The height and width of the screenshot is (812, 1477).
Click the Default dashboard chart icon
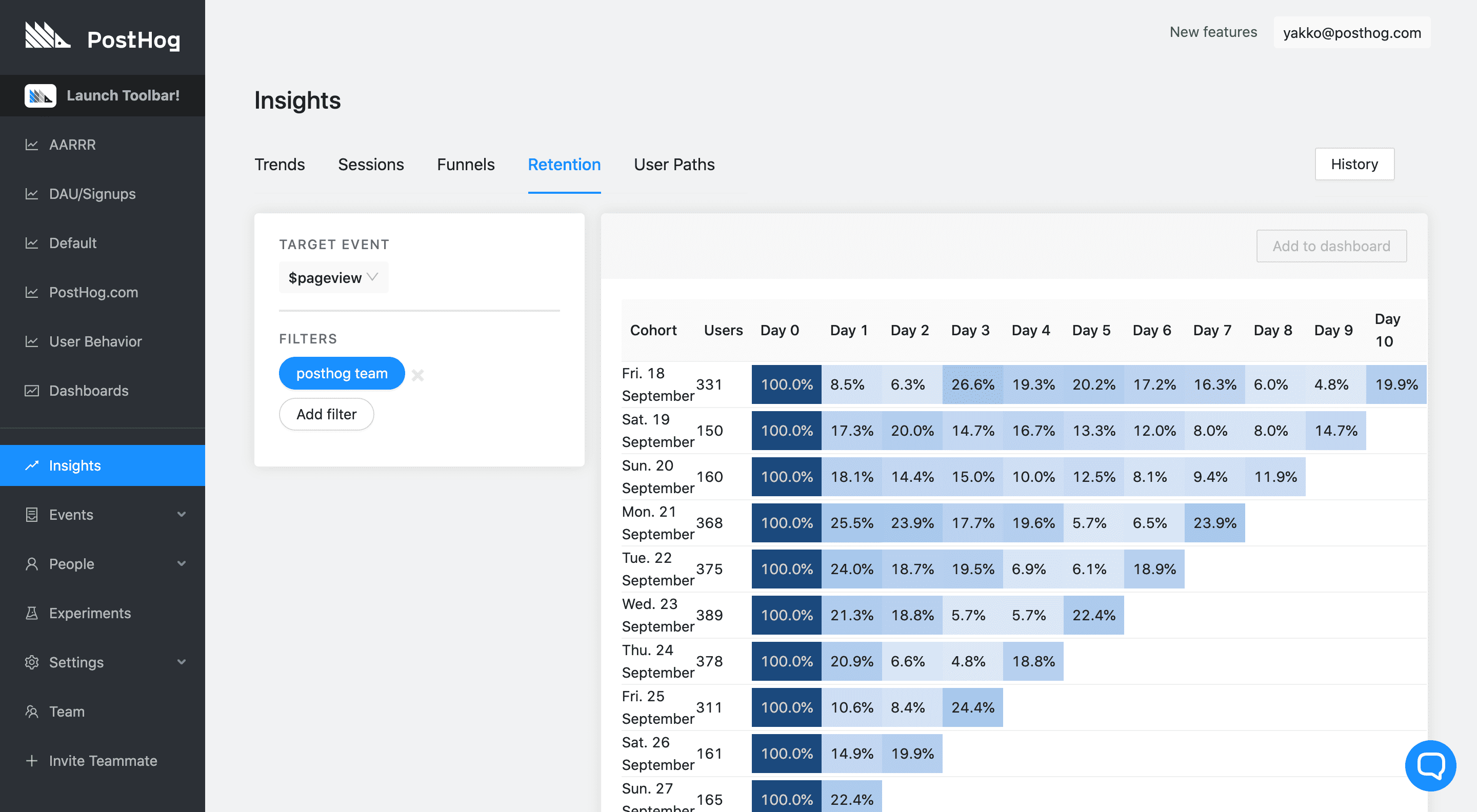point(31,243)
